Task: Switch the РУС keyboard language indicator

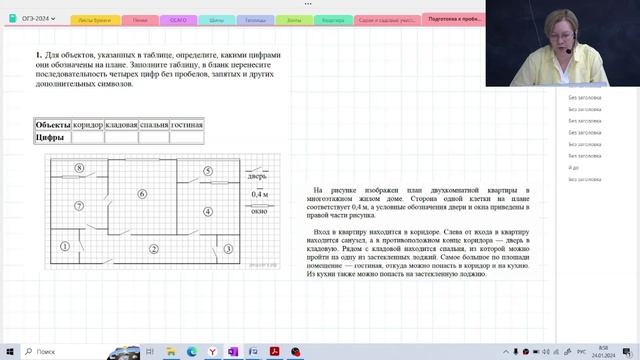Action: (581, 351)
